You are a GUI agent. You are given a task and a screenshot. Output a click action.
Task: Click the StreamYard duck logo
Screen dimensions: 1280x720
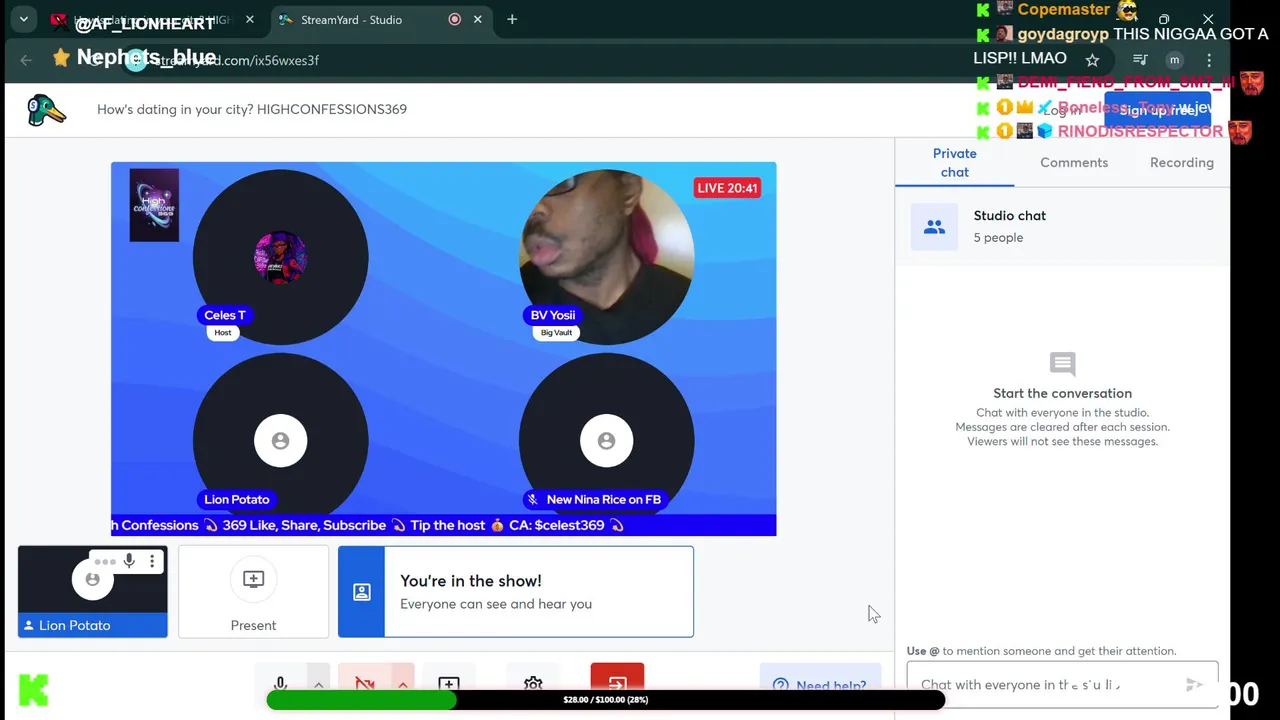(x=46, y=110)
